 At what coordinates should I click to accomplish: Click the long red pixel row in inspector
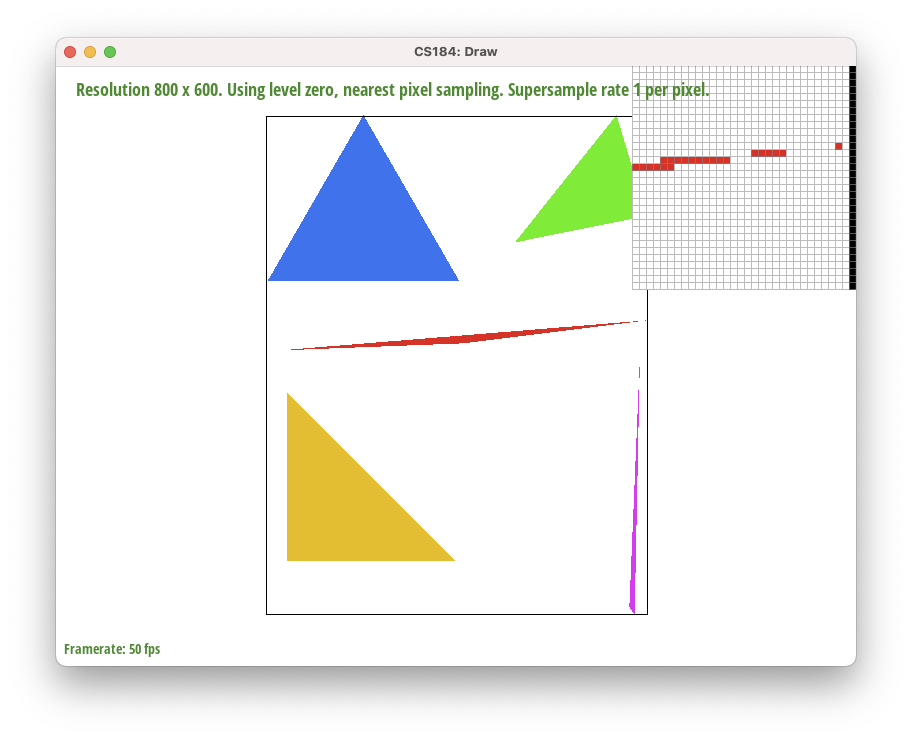(x=695, y=160)
